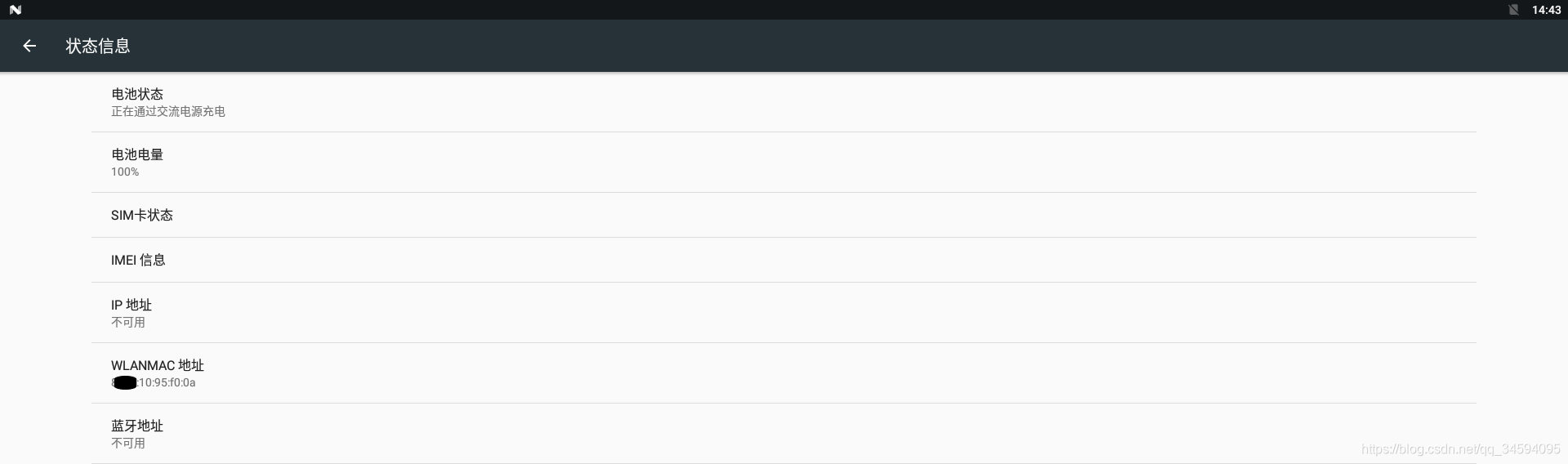
Task: Click the 100% battery level value
Action: pyautogui.click(x=125, y=172)
